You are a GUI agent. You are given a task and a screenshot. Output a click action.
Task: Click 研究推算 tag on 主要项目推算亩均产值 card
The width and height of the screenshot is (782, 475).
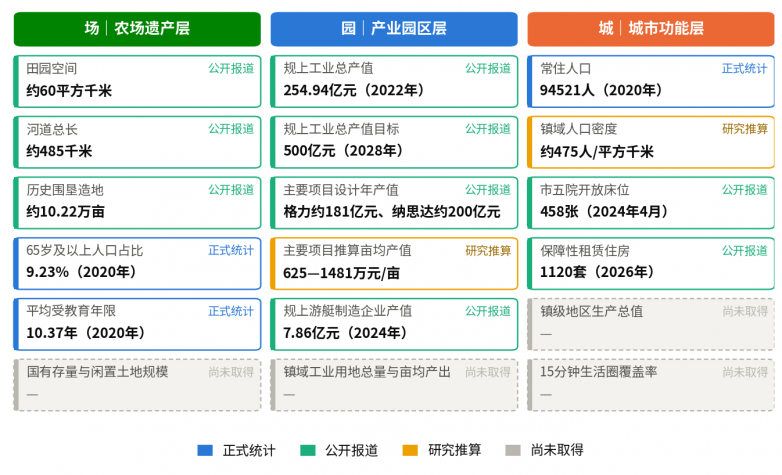[488, 250]
